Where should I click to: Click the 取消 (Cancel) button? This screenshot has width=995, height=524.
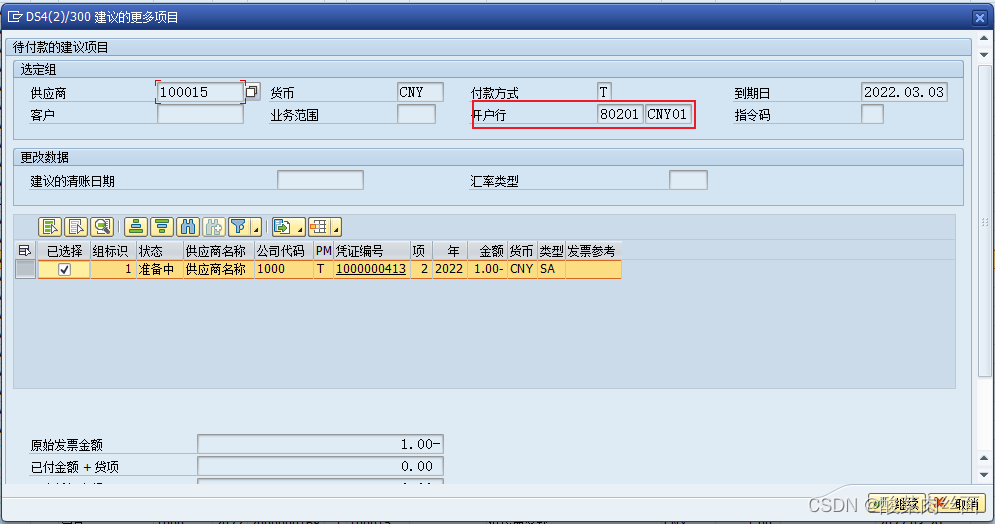(957, 504)
